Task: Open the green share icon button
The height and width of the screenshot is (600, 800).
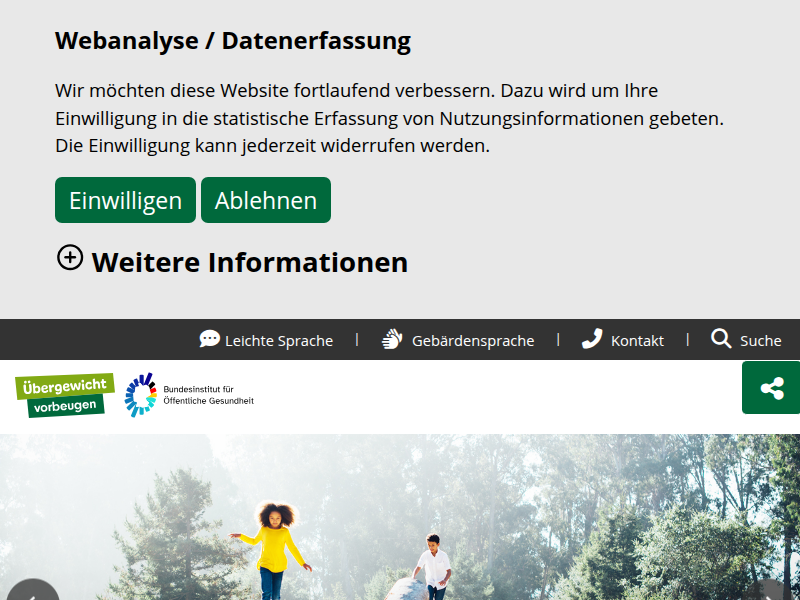Action: click(x=771, y=388)
